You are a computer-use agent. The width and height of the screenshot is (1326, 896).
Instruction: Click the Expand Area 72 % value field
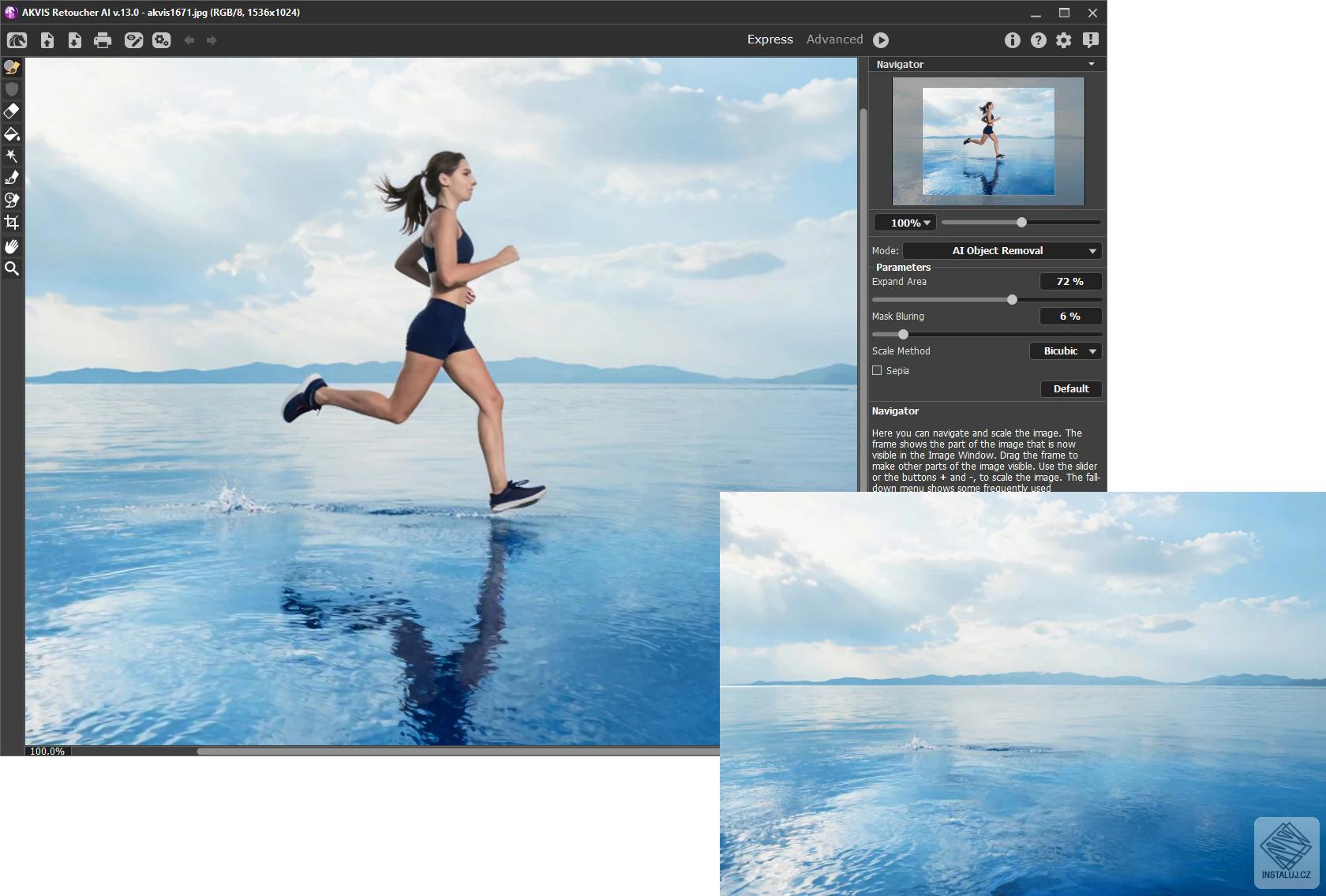tap(1070, 281)
